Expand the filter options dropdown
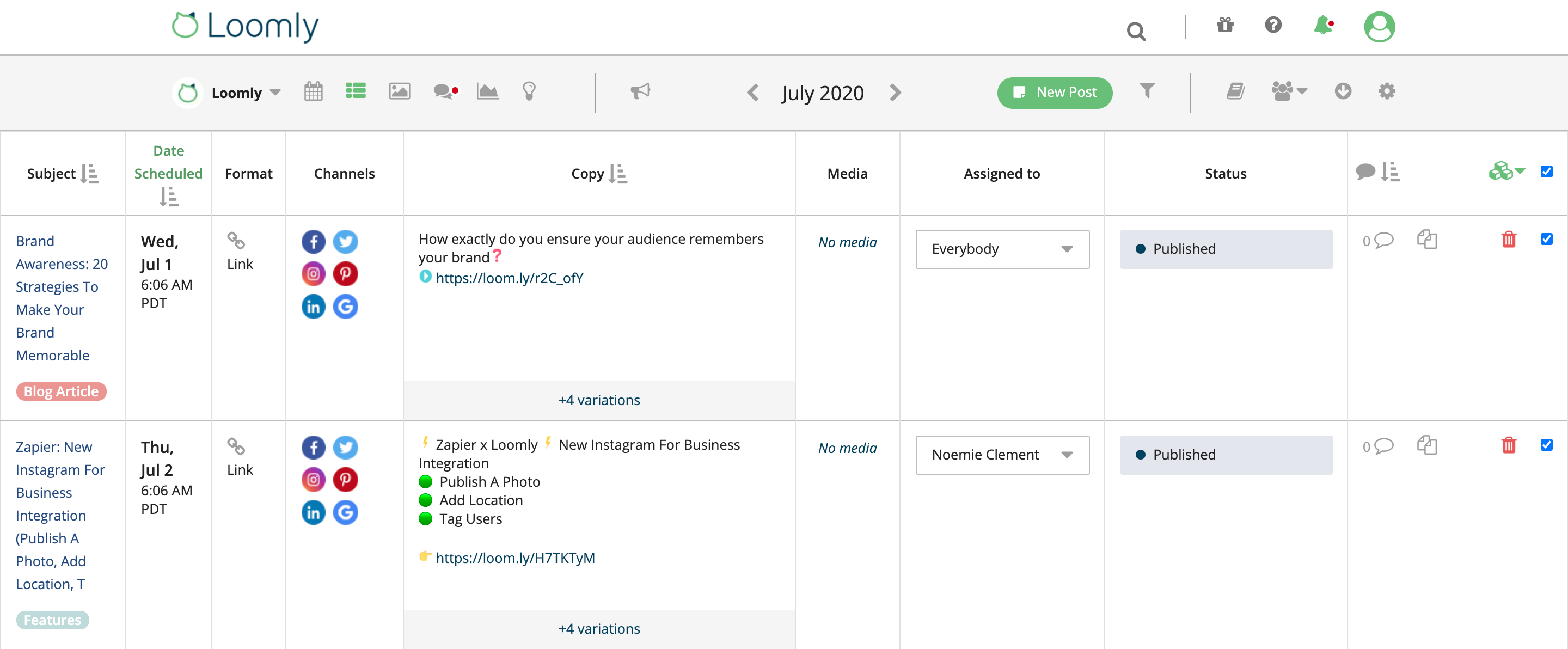Viewport: 1568px width, 649px height. click(1148, 92)
